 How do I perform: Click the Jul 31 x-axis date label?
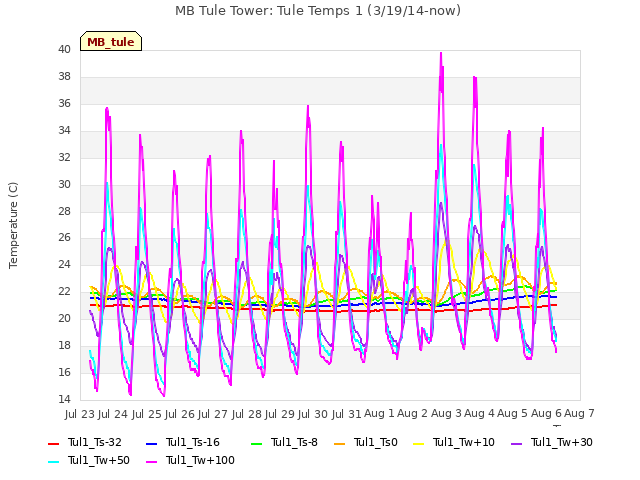pyautogui.click(x=347, y=414)
